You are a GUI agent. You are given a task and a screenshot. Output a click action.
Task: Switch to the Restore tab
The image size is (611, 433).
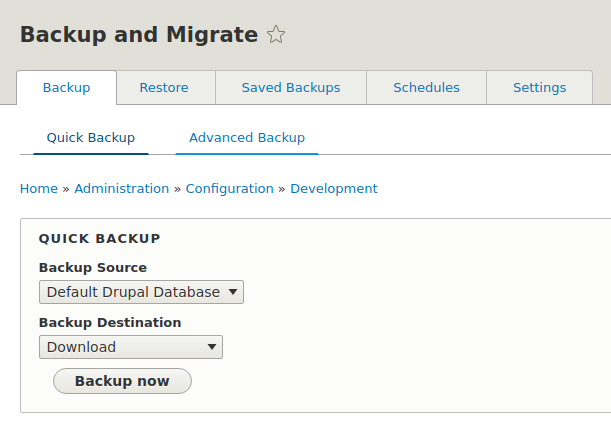click(x=164, y=88)
